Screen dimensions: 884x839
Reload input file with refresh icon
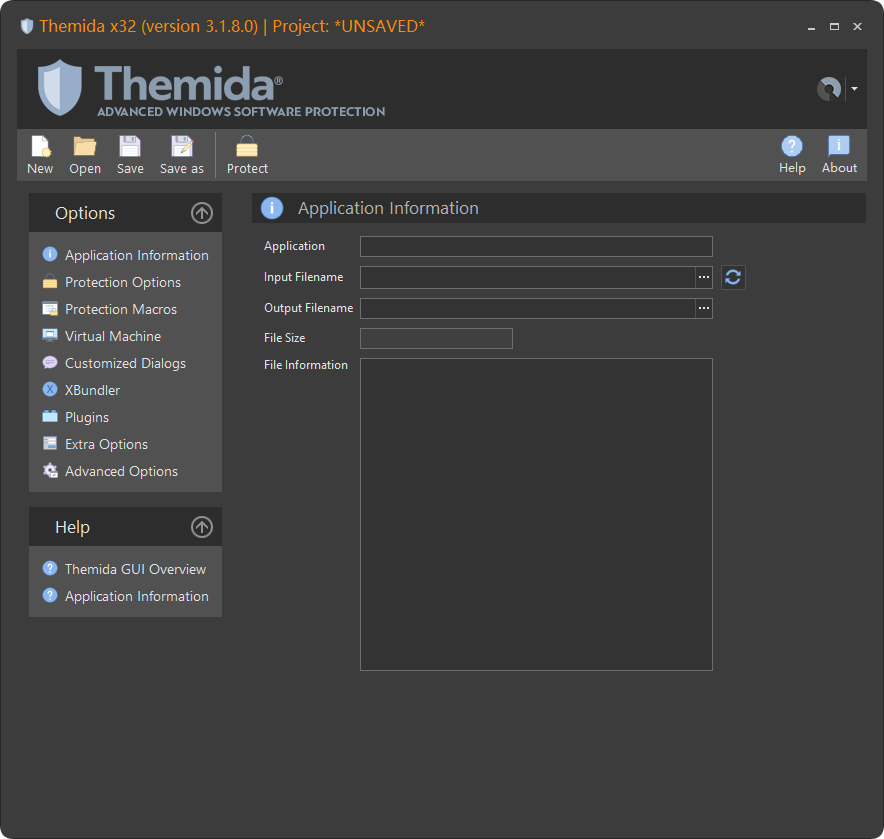tap(733, 277)
